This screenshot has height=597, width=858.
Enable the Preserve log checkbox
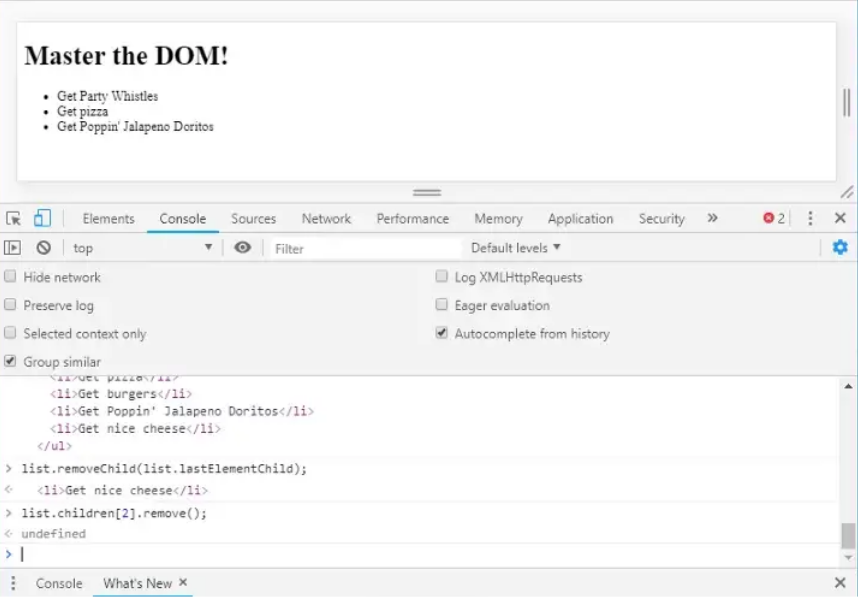click(11, 305)
